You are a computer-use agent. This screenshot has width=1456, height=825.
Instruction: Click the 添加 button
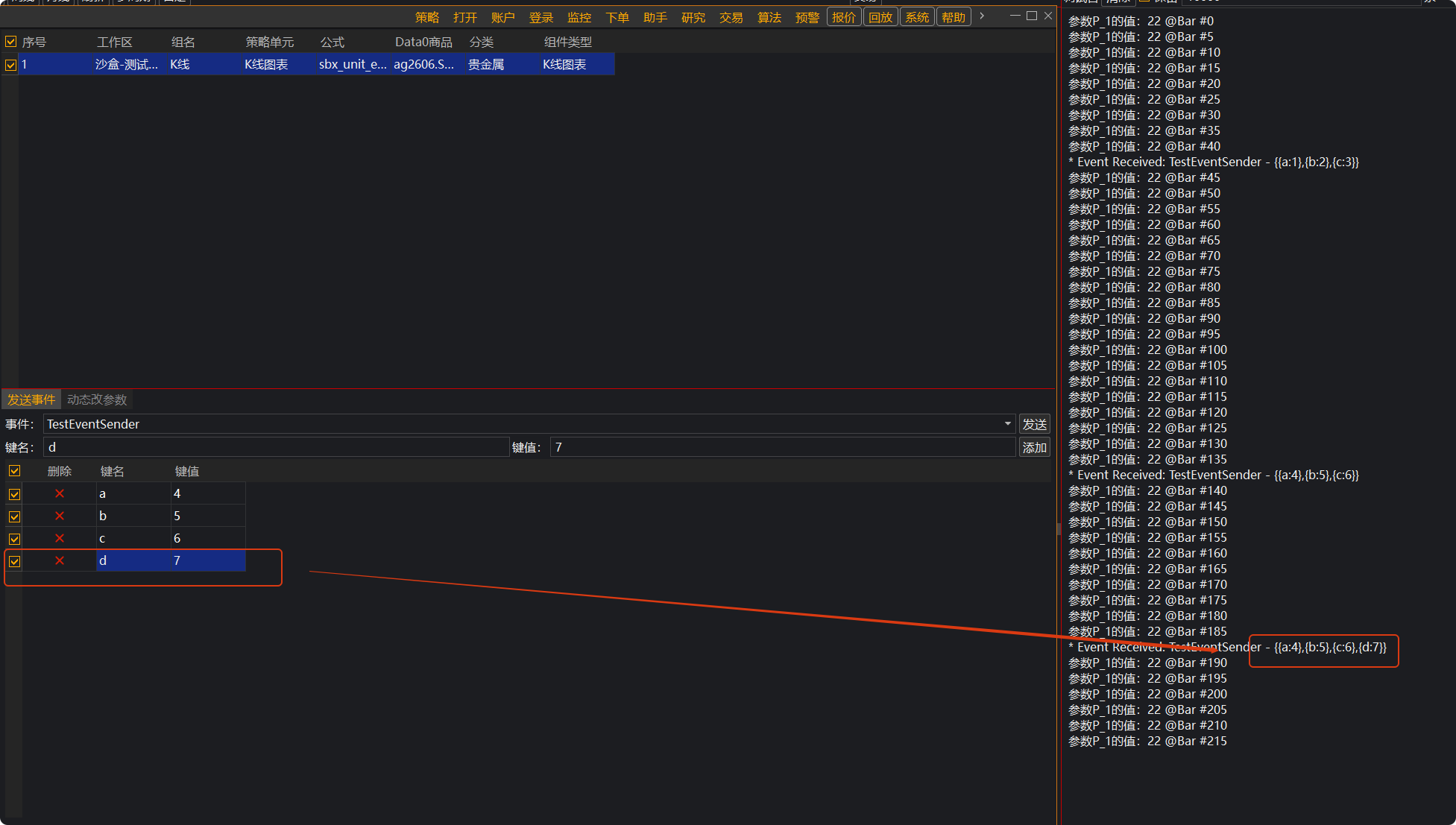(1034, 447)
